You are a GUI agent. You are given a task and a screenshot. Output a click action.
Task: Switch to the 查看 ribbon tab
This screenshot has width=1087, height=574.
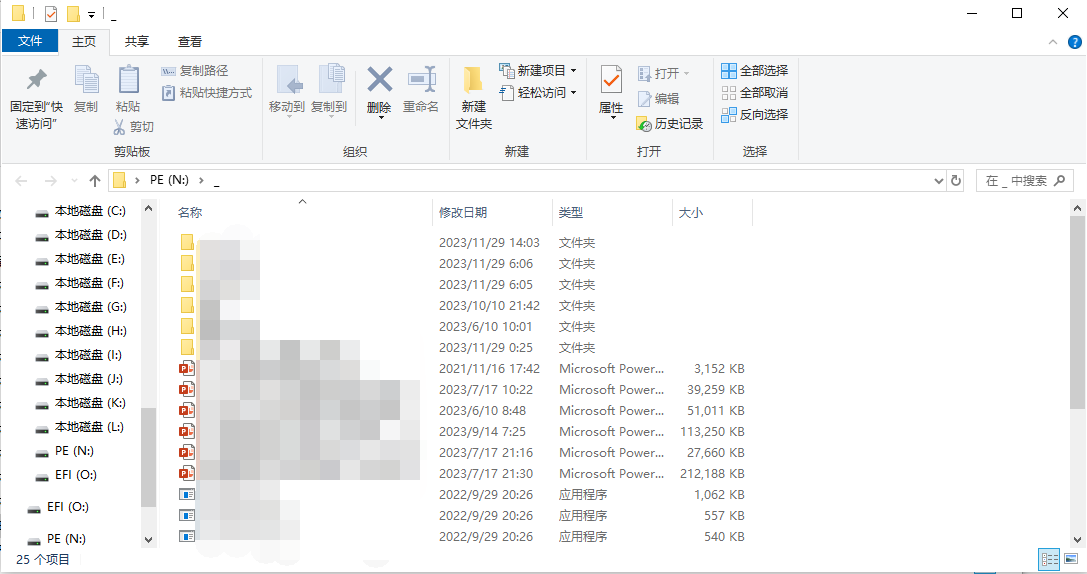[x=190, y=41]
